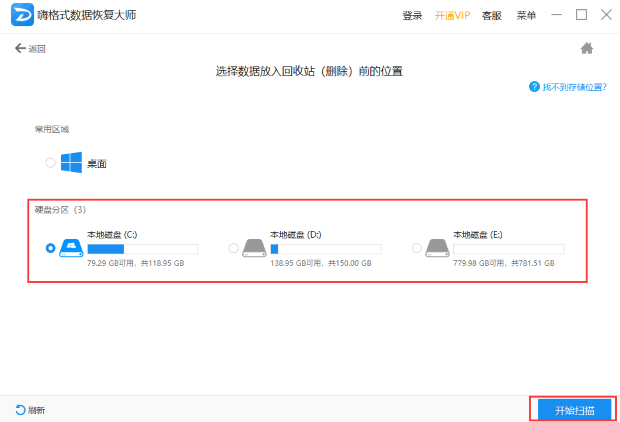Viewport: 620px width, 422px height.
Task: Click the 开始扫描 button
Action: point(575,410)
